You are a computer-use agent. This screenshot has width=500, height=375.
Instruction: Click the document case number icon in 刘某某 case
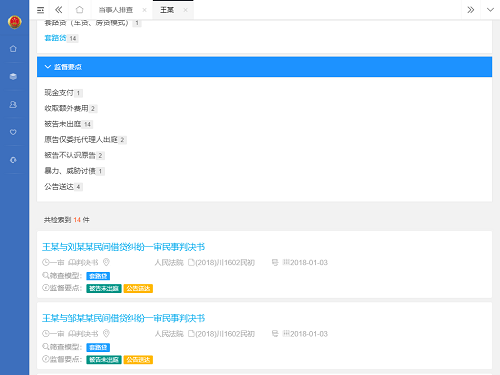[191, 263]
